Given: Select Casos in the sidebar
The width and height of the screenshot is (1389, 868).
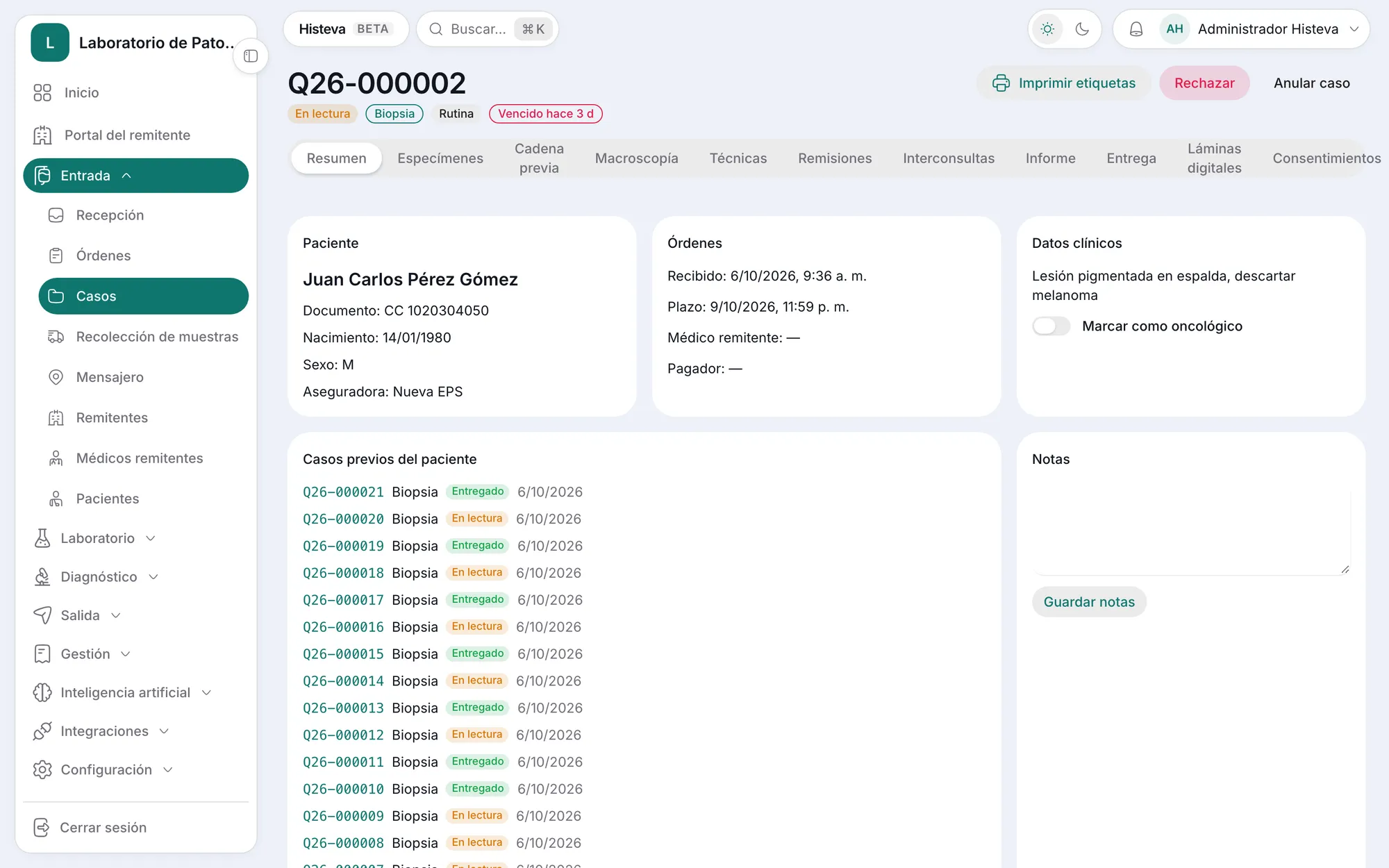Looking at the screenshot, I should pos(144,297).
